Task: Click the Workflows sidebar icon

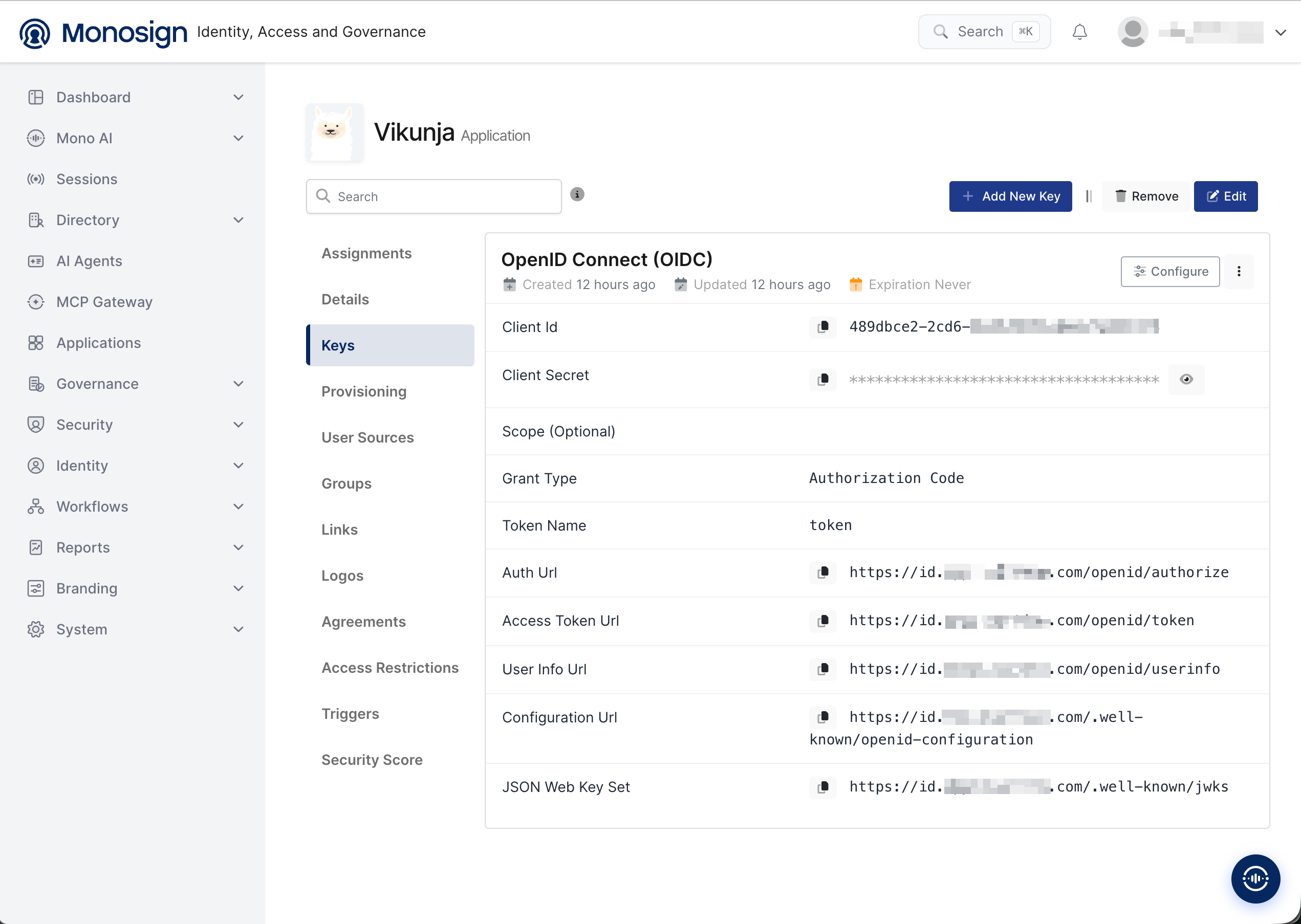Action: 36,507
